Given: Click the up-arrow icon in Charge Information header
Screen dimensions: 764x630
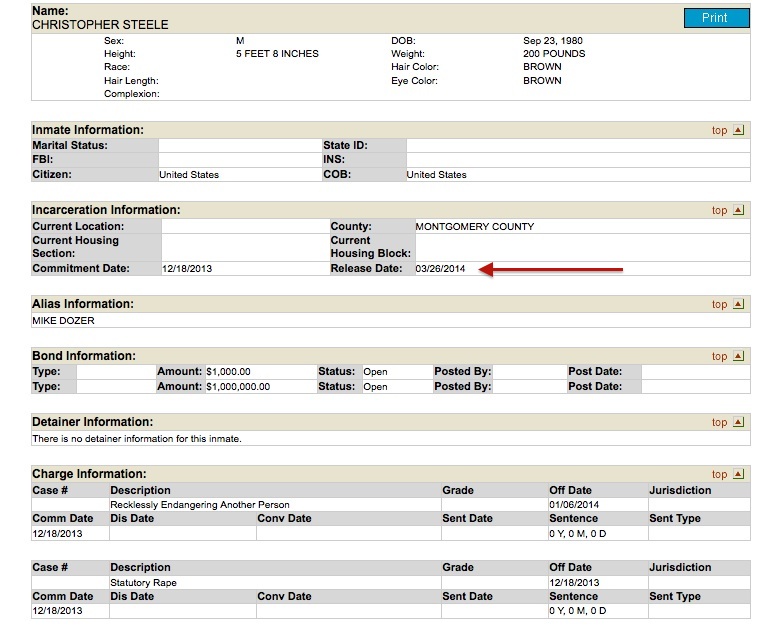Looking at the screenshot, I should [739, 474].
